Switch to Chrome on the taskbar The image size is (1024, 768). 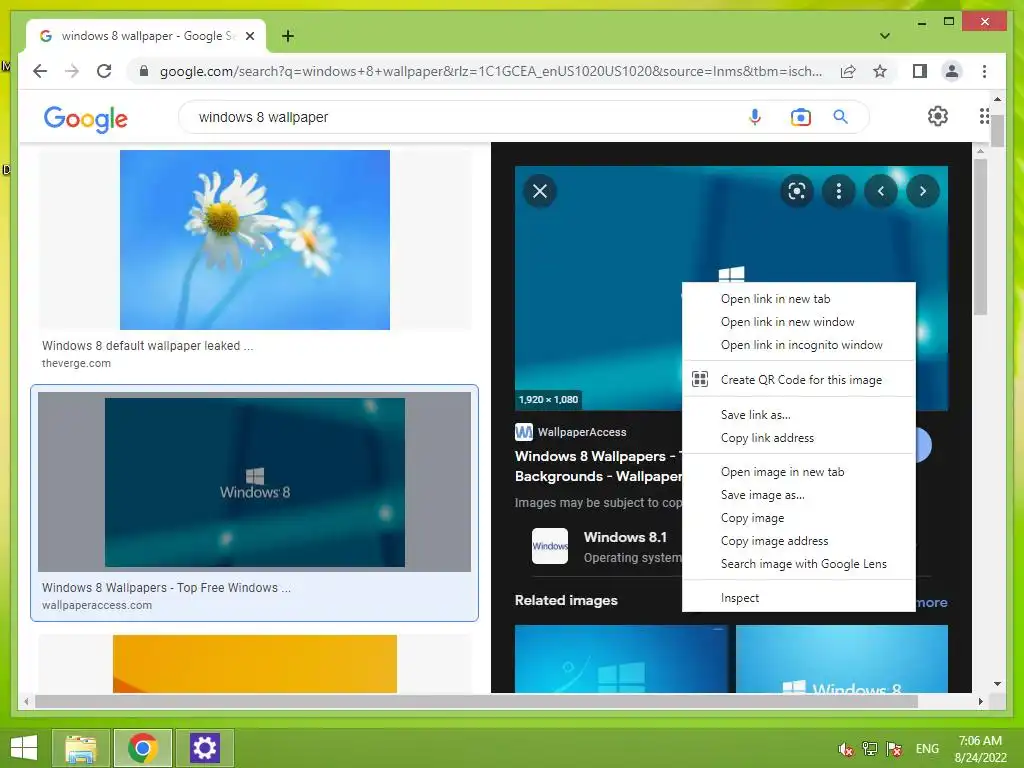[x=143, y=748]
